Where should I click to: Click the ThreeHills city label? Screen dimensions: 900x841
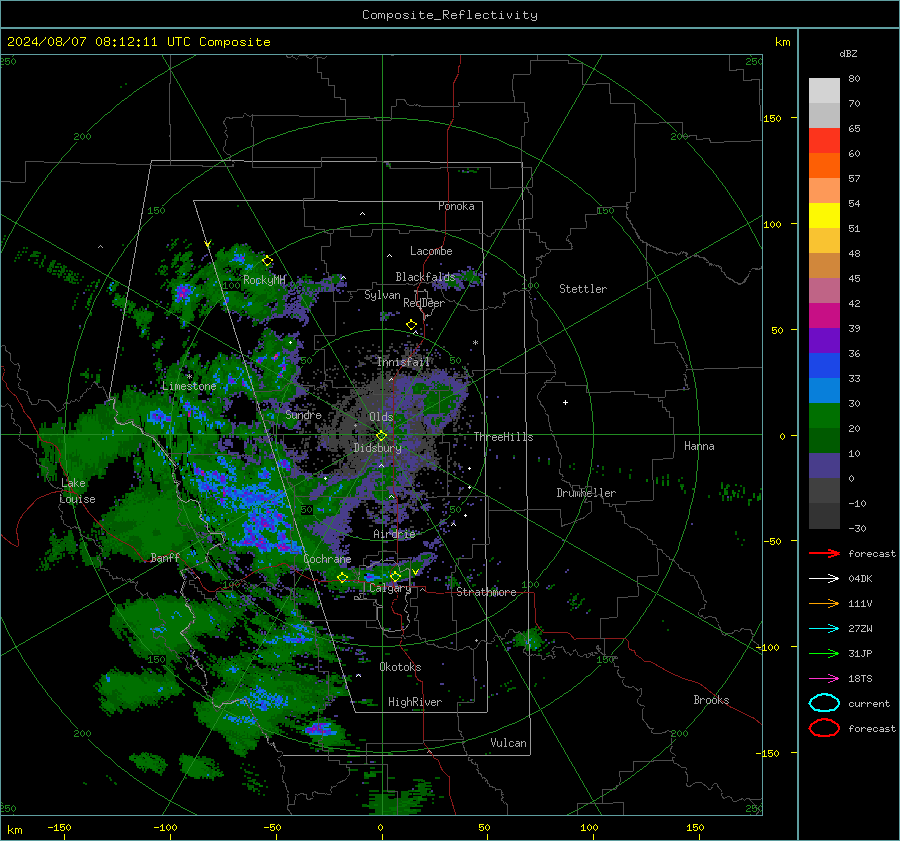tap(503, 437)
